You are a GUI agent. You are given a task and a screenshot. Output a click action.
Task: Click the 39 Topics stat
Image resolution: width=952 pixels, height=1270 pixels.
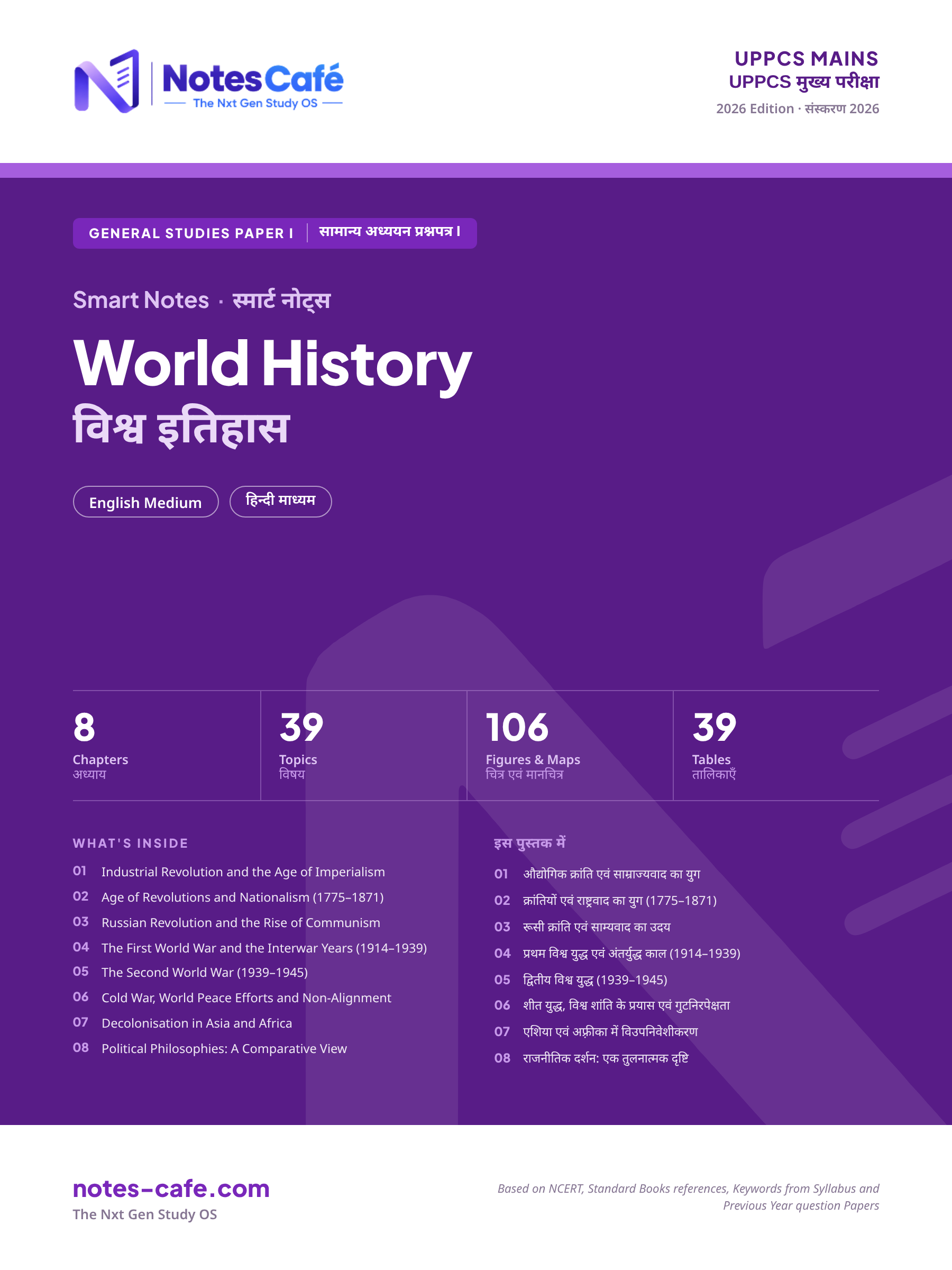(301, 746)
